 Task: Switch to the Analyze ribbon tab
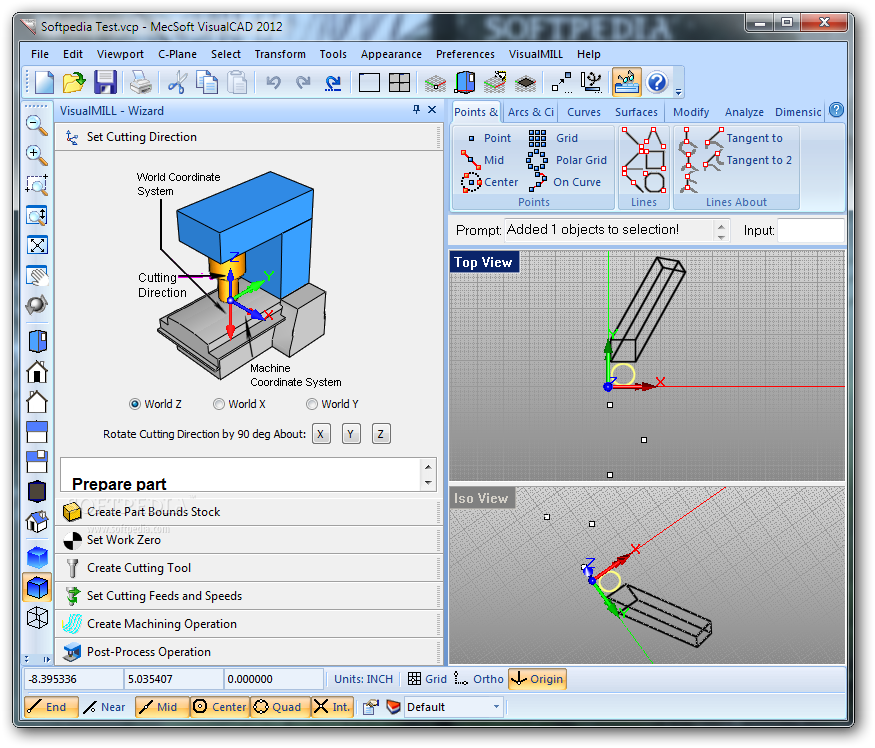click(x=744, y=112)
